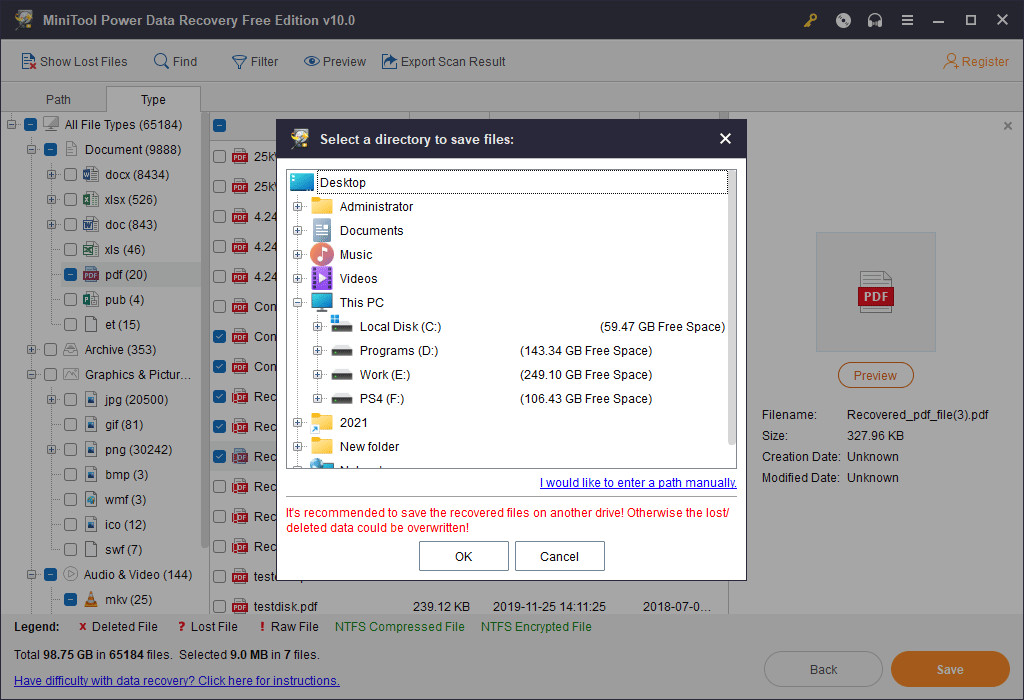Click the file type tree scrollbar

[204, 330]
